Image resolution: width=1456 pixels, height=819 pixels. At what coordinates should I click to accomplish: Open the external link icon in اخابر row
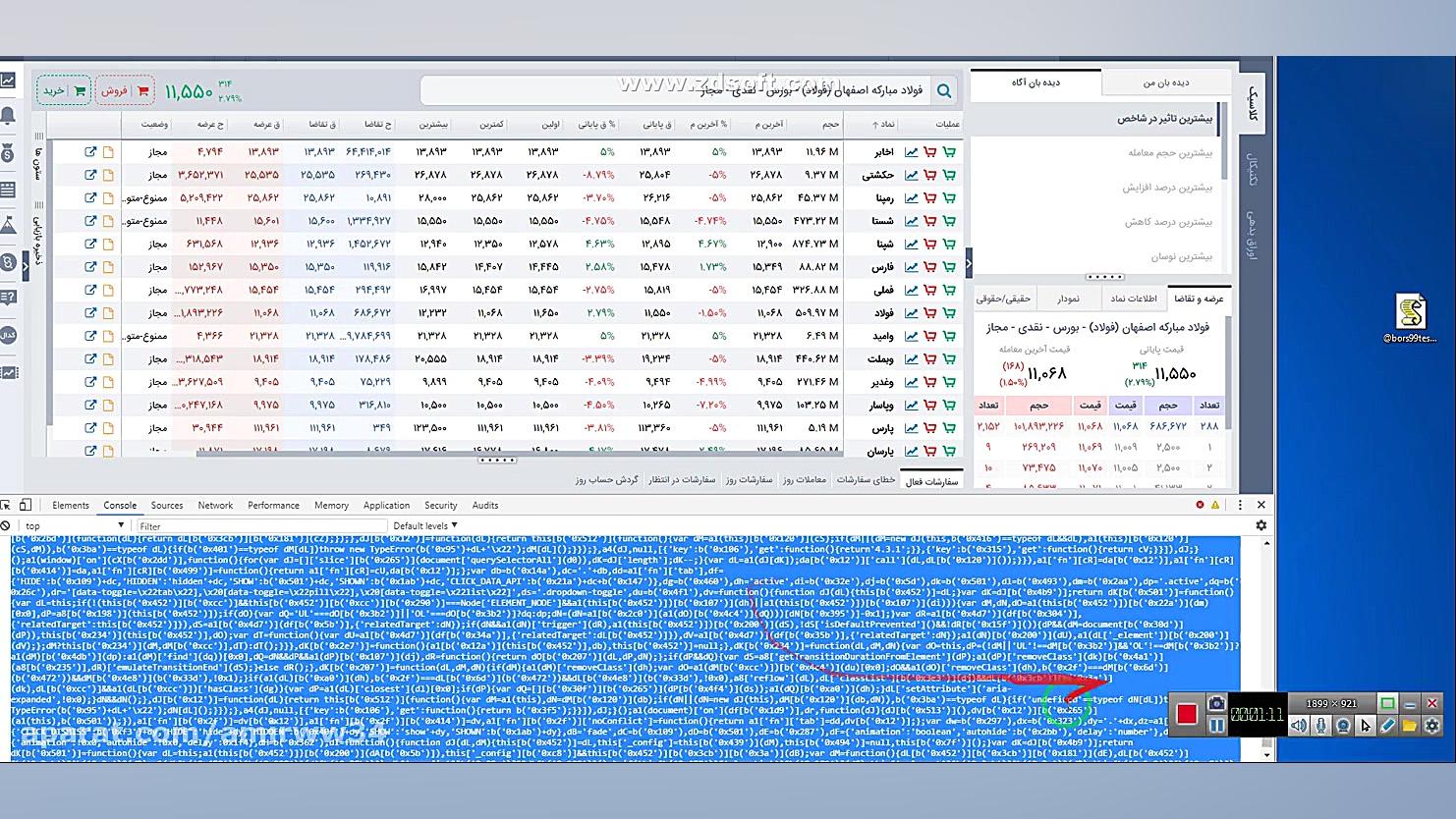point(90,152)
